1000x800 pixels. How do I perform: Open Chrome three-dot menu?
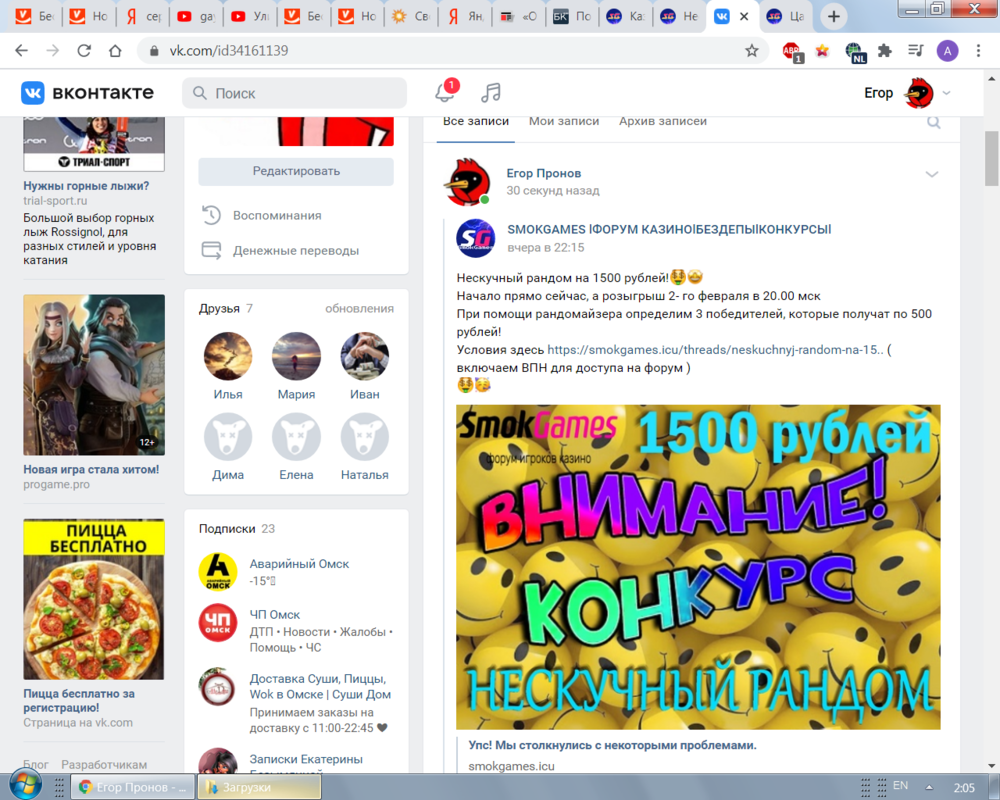(978, 51)
